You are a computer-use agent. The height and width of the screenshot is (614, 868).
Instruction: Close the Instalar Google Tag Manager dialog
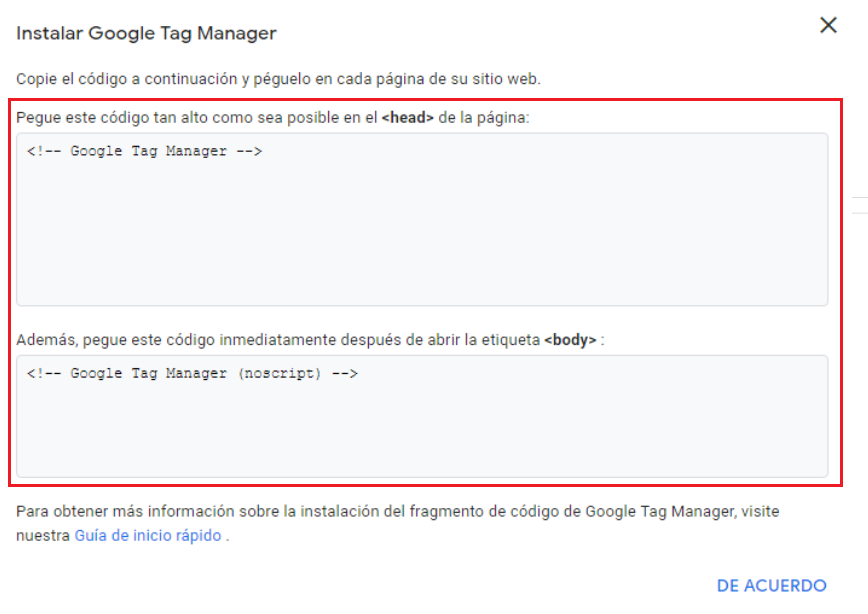[828, 25]
